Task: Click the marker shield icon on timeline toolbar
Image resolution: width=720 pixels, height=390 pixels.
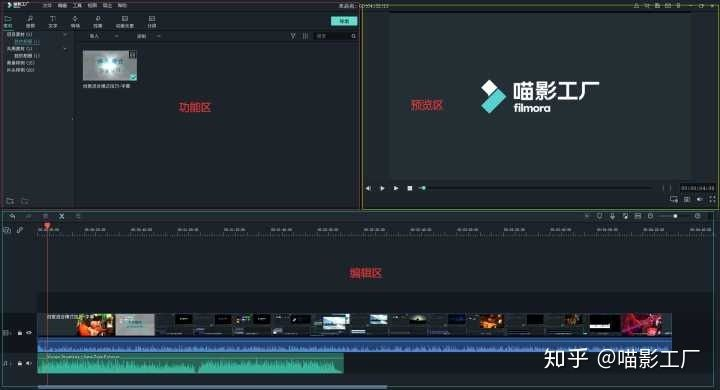Action: (600, 216)
